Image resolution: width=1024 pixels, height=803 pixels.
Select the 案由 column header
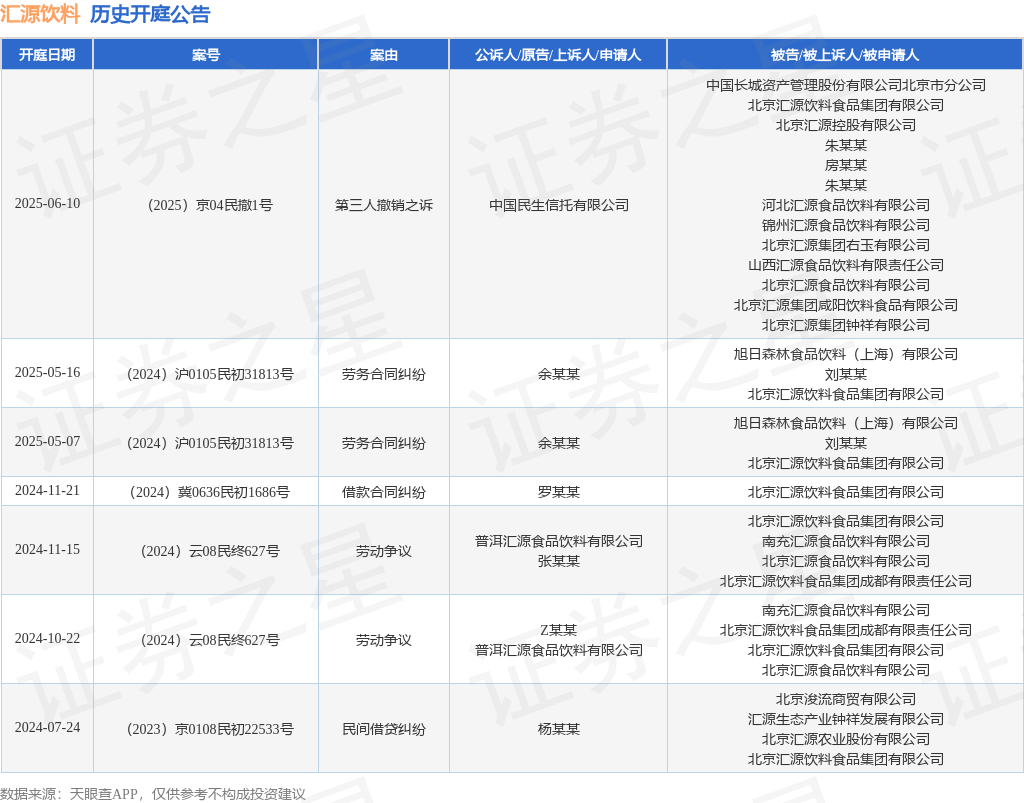click(384, 55)
